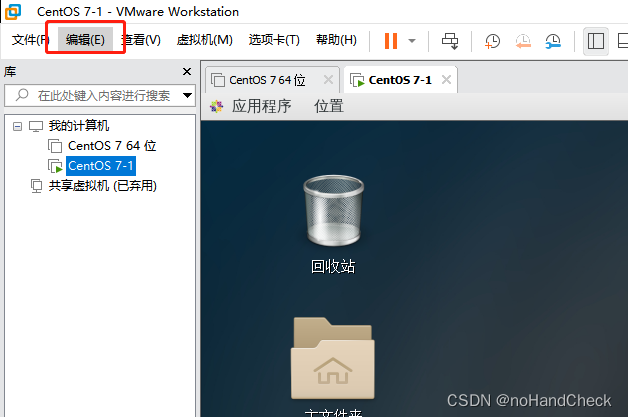Switch to the CentOS 7-1 tab
The image size is (628, 417).
click(400, 80)
